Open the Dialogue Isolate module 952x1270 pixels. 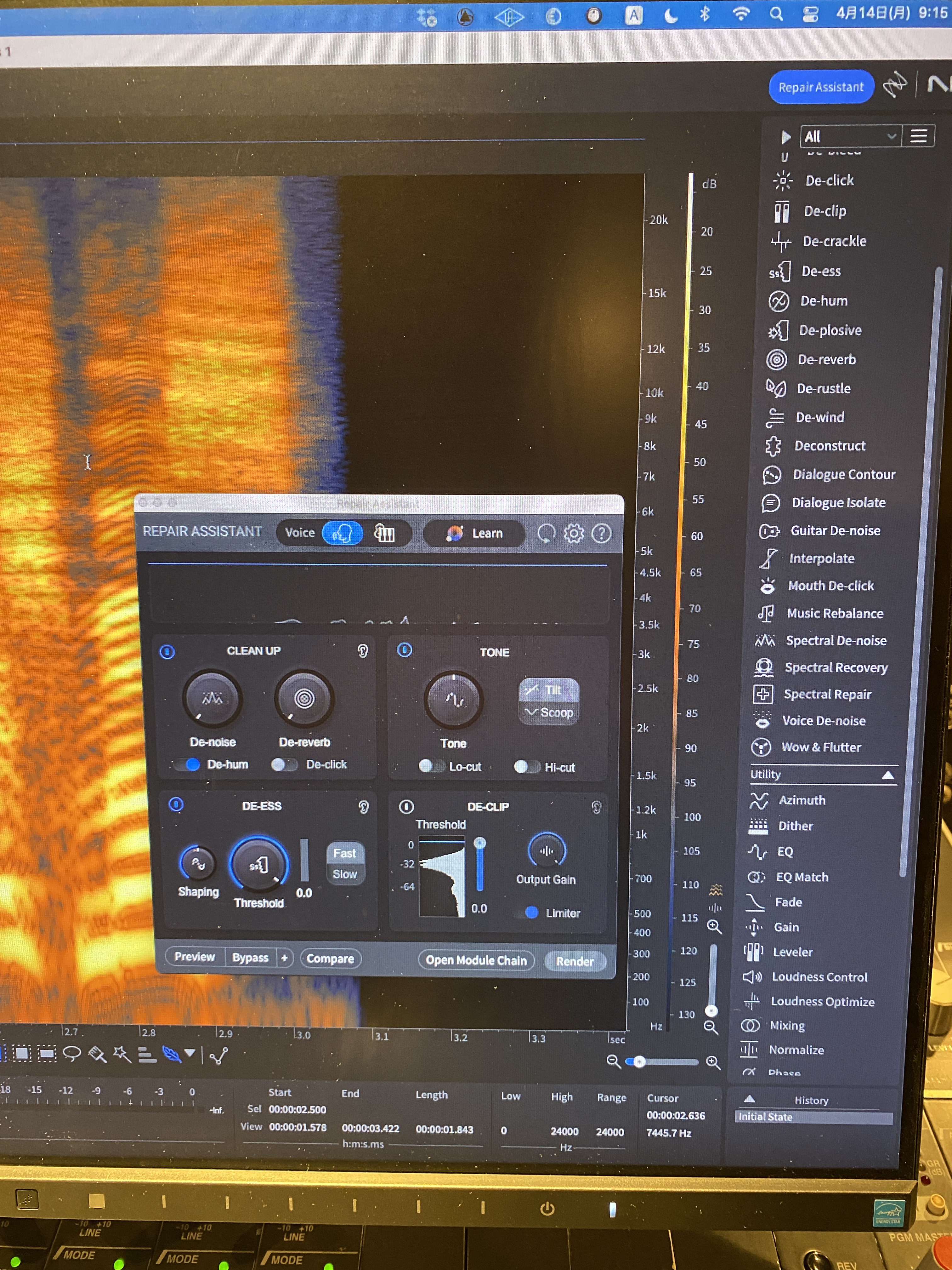(824, 502)
